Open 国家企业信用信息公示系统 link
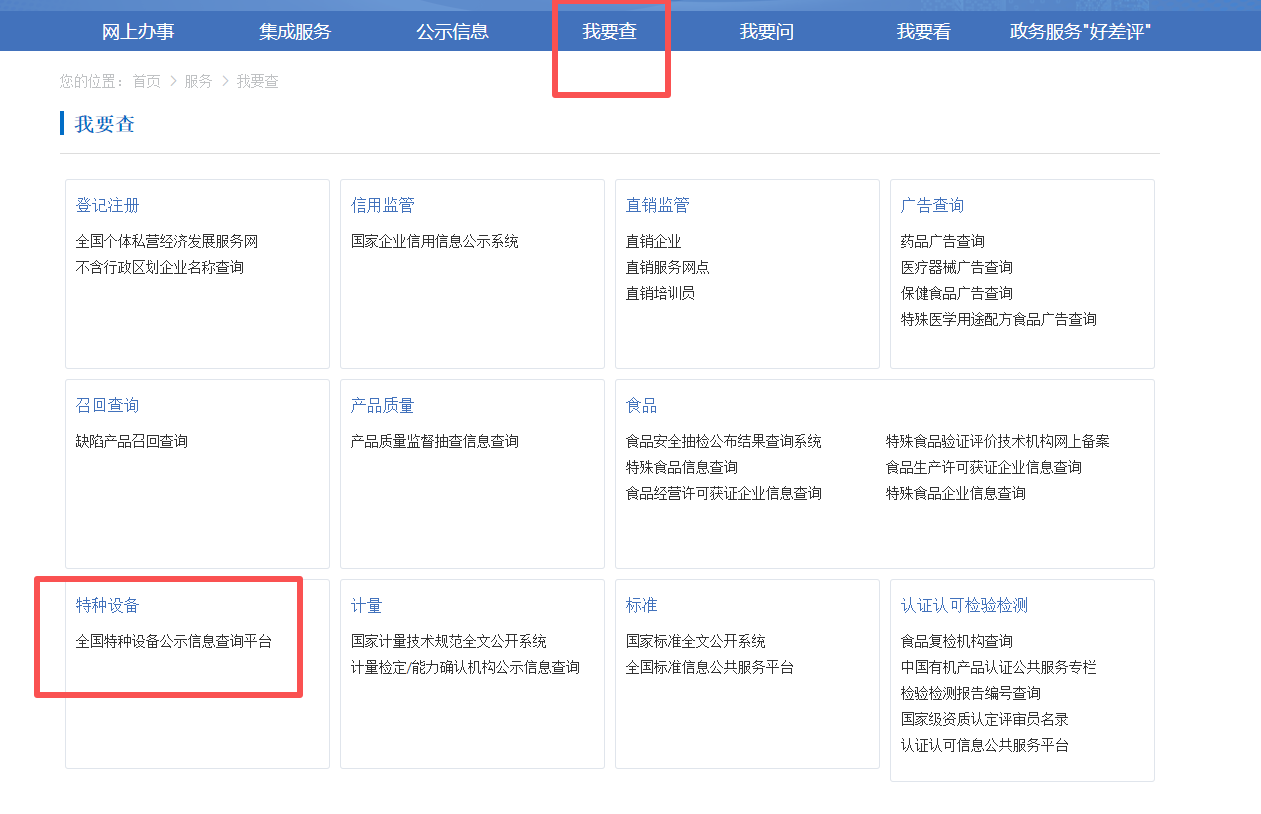 point(435,241)
